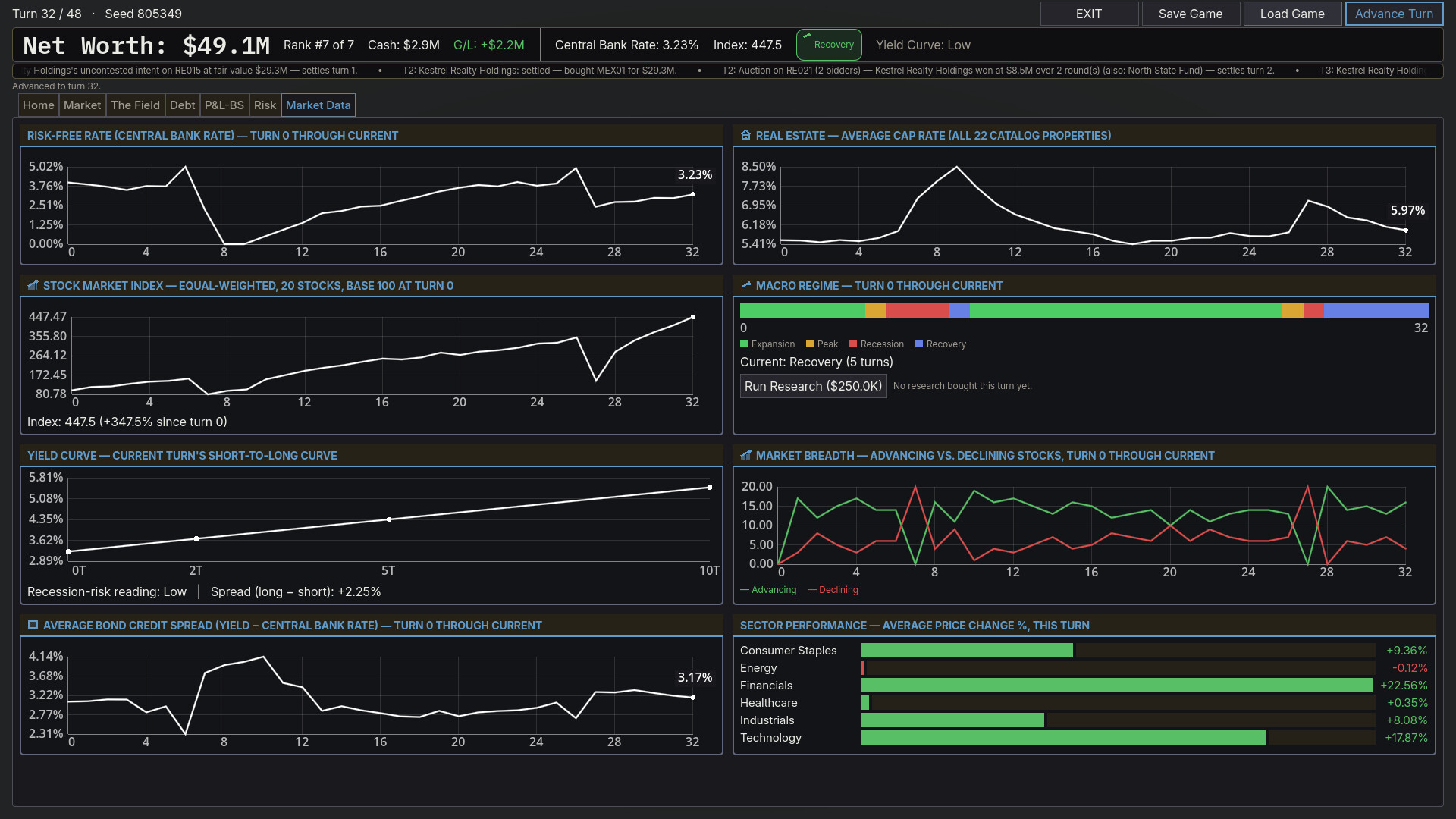1456x819 pixels.
Task: Click 'Current: Recovery (5 turns)' text
Action: pos(817,362)
